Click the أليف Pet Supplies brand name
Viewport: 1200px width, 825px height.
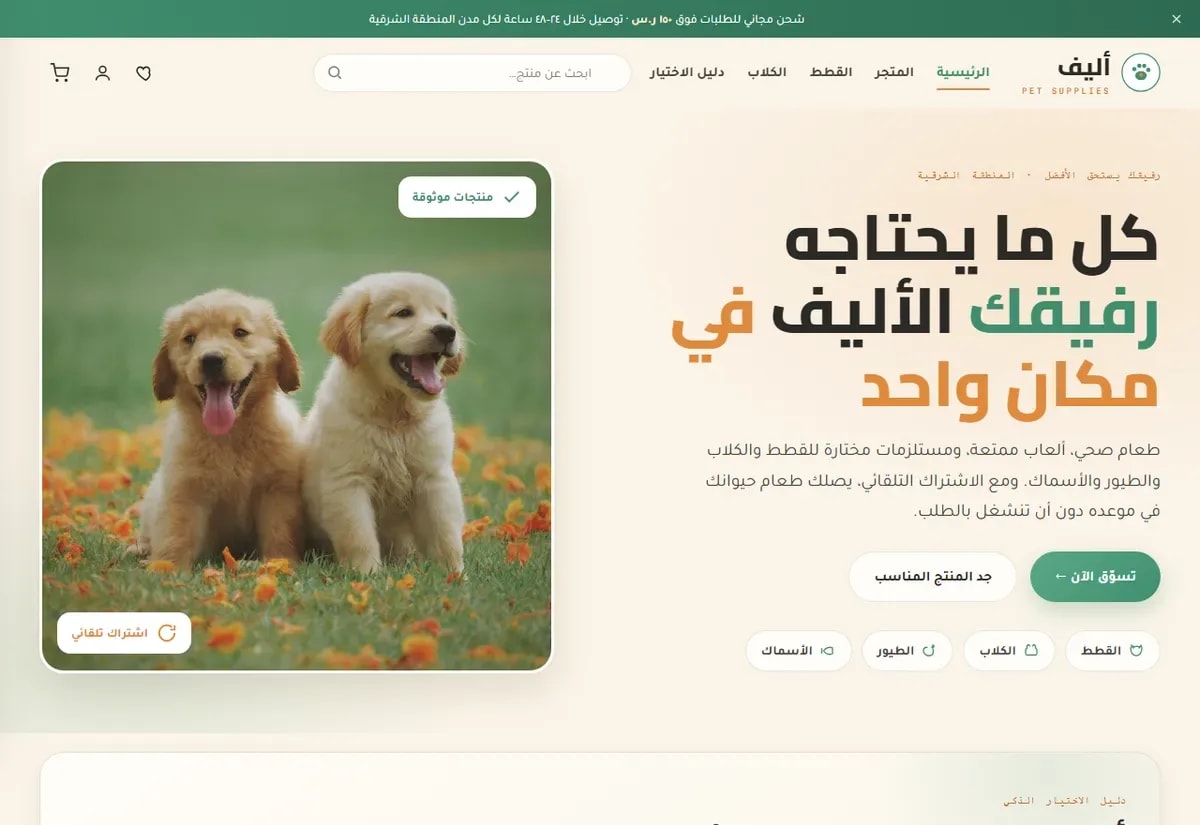tap(1066, 74)
